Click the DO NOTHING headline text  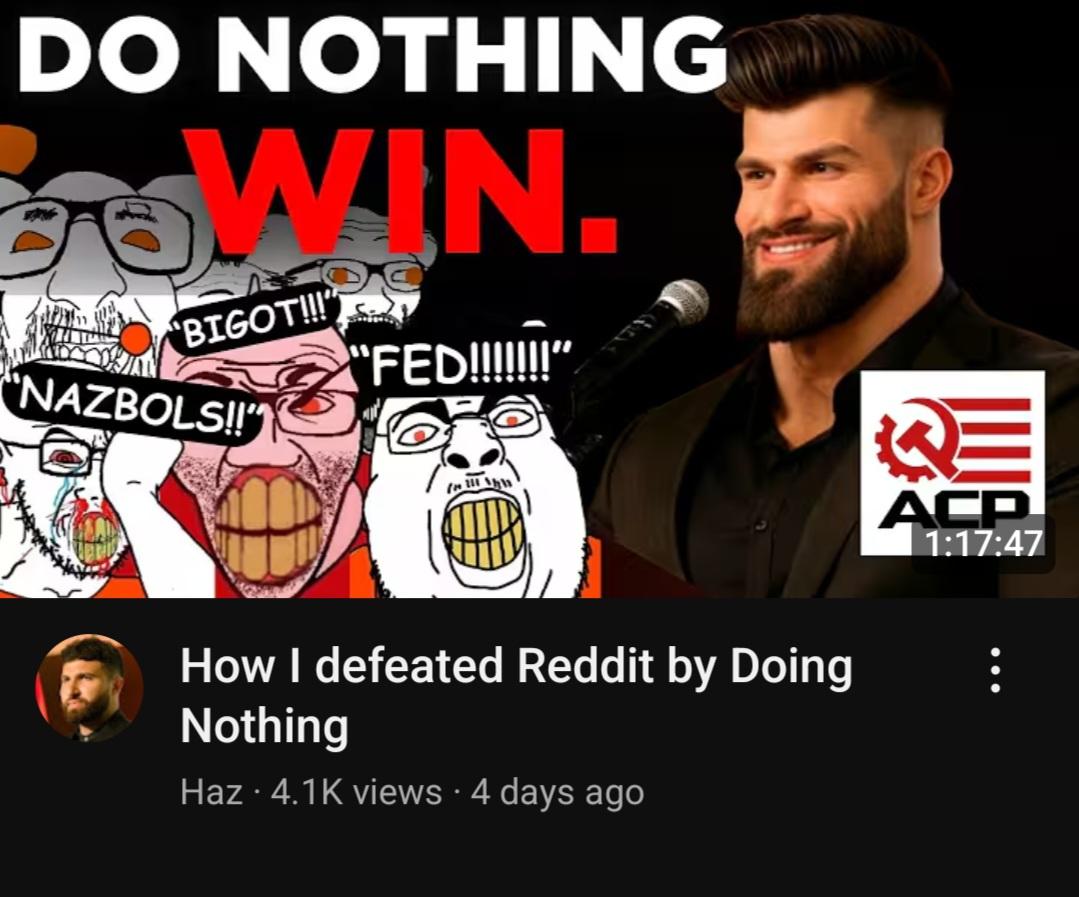[372, 54]
